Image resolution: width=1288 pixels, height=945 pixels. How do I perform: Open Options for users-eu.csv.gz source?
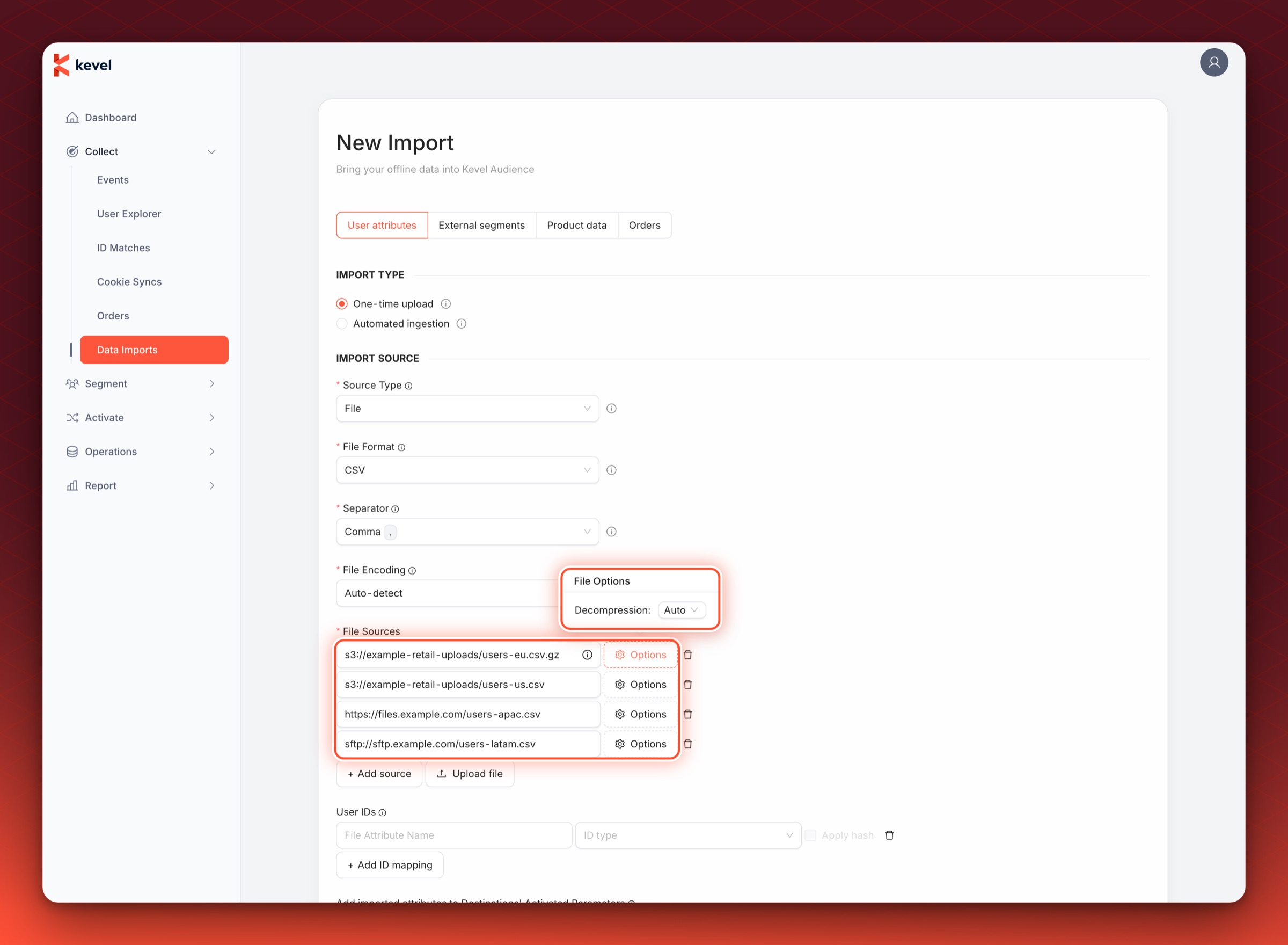640,655
